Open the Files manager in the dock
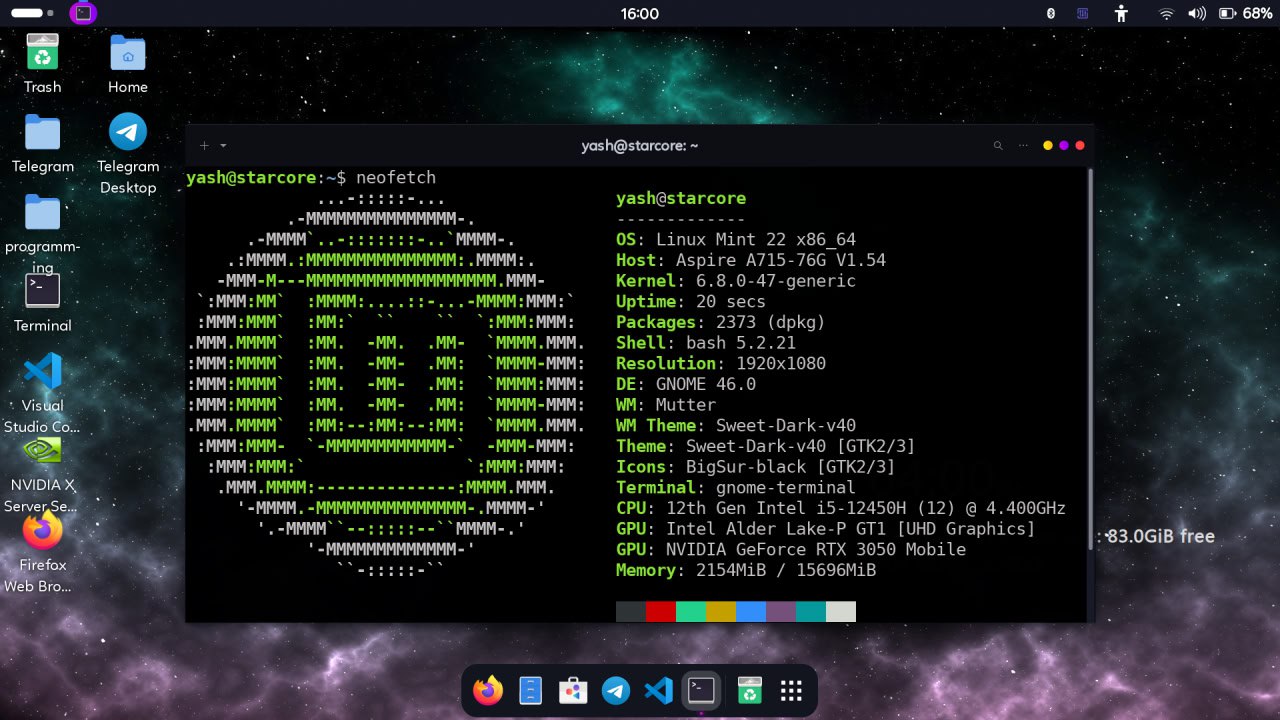The height and width of the screenshot is (720, 1280). click(x=531, y=690)
